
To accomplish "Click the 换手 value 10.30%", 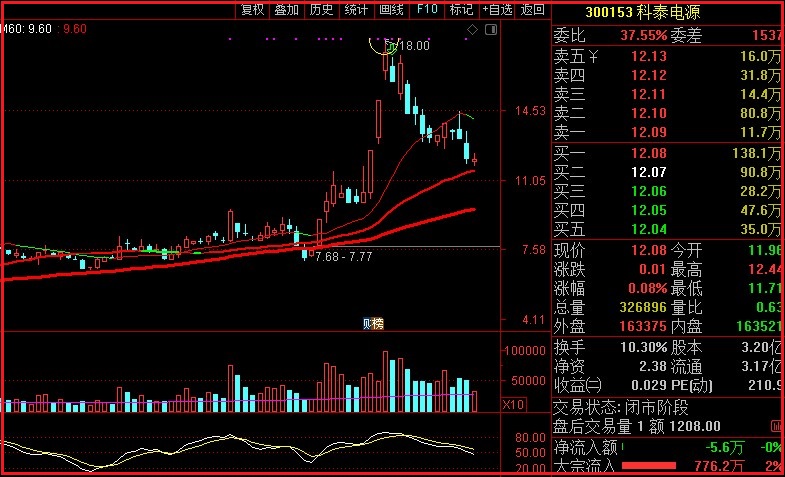I will [x=644, y=347].
